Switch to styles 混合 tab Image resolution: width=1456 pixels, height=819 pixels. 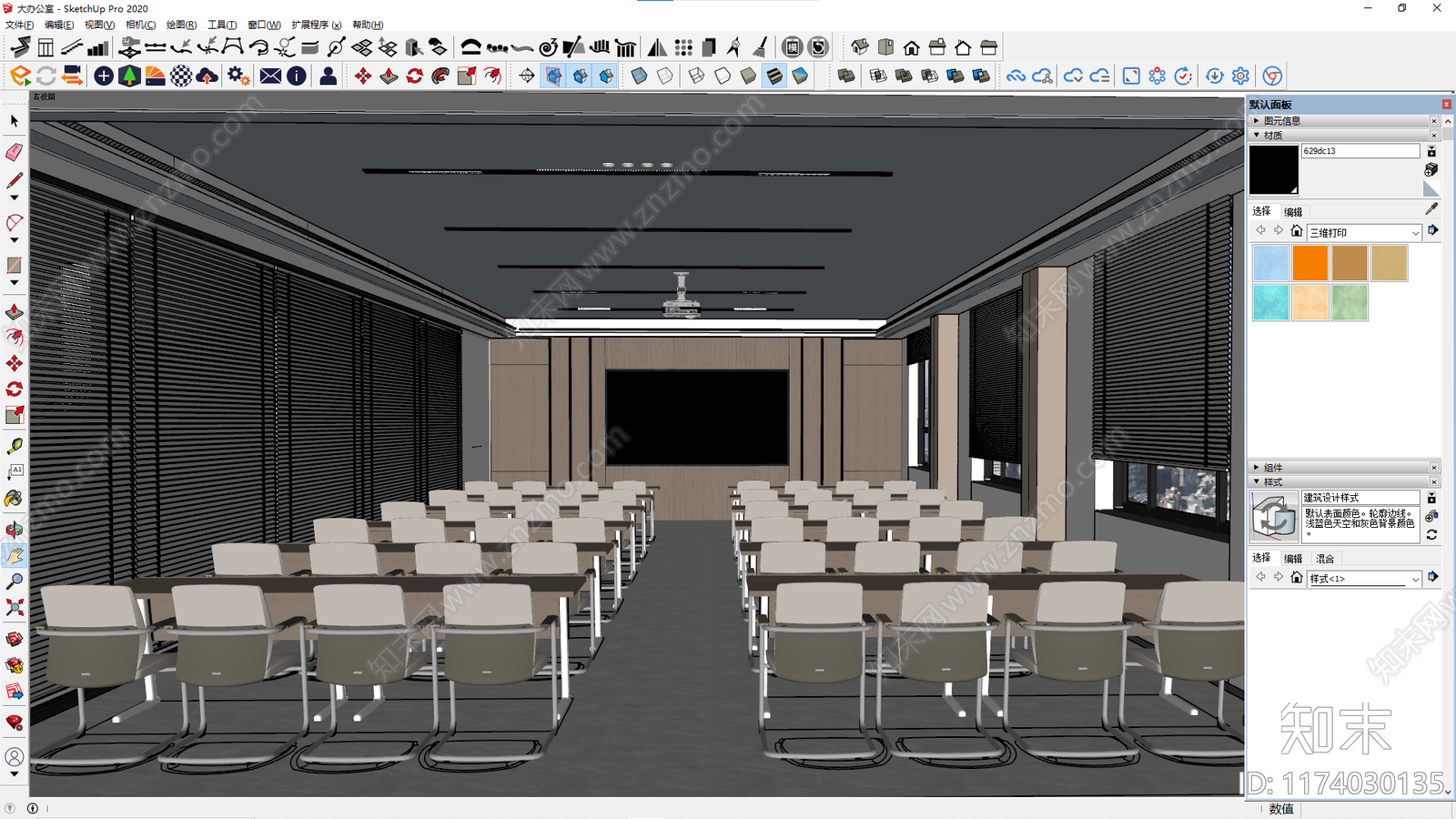(x=1325, y=559)
